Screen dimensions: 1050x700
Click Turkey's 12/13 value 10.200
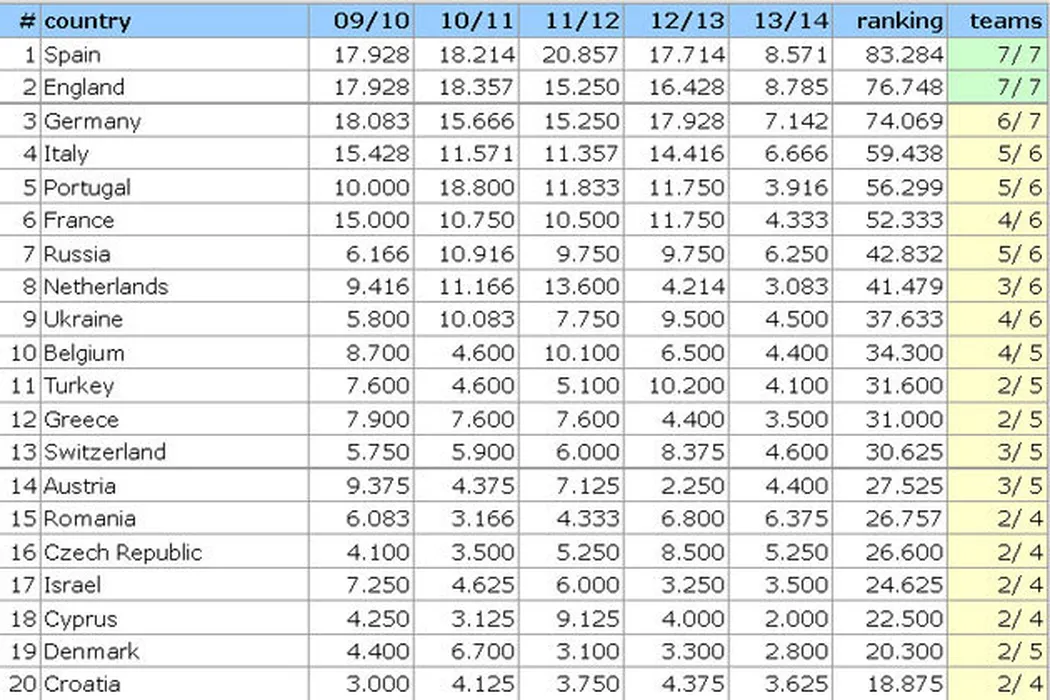(686, 386)
